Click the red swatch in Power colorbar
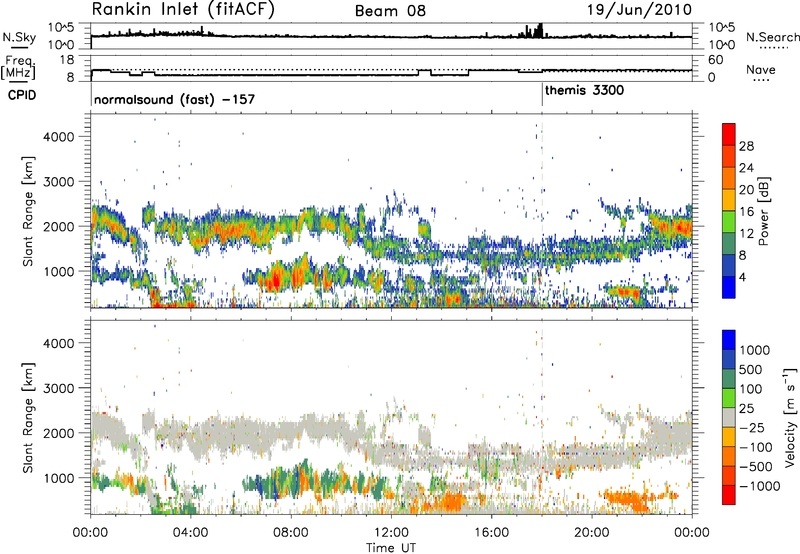This screenshot has width=800, height=554. pyautogui.click(x=729, y=134)
